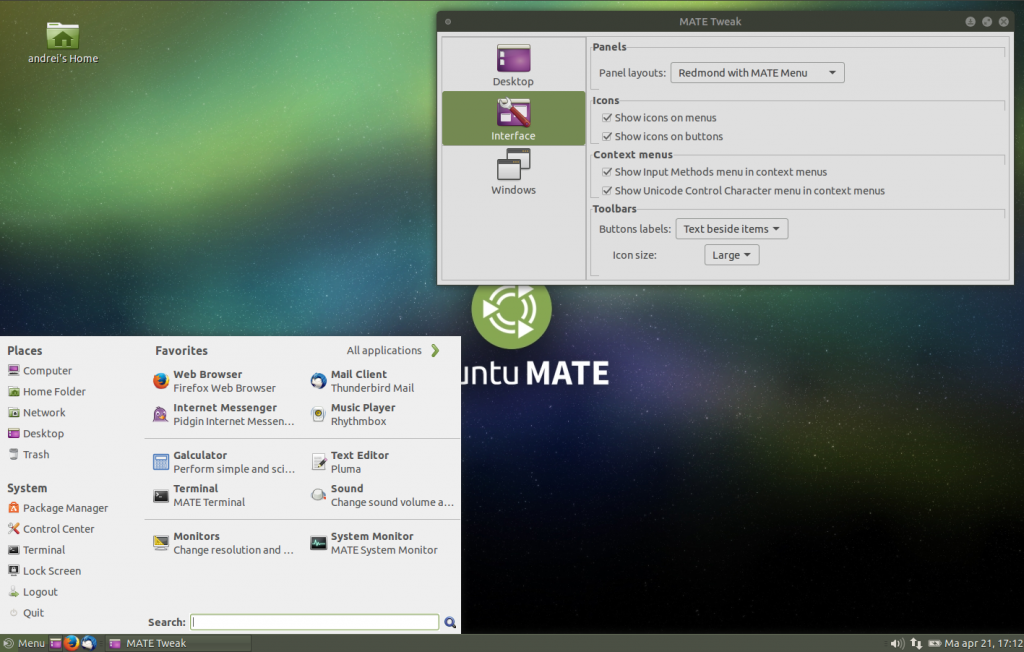The image size is (1024, 652).
Task: Disable Show icons on menus
Action: click(x=607, y=117)
